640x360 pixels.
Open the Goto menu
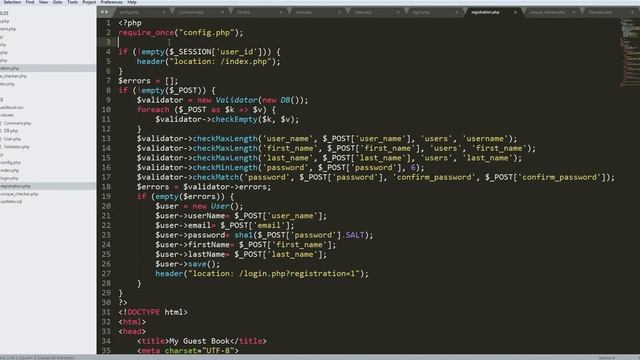[x=58, y=2]
